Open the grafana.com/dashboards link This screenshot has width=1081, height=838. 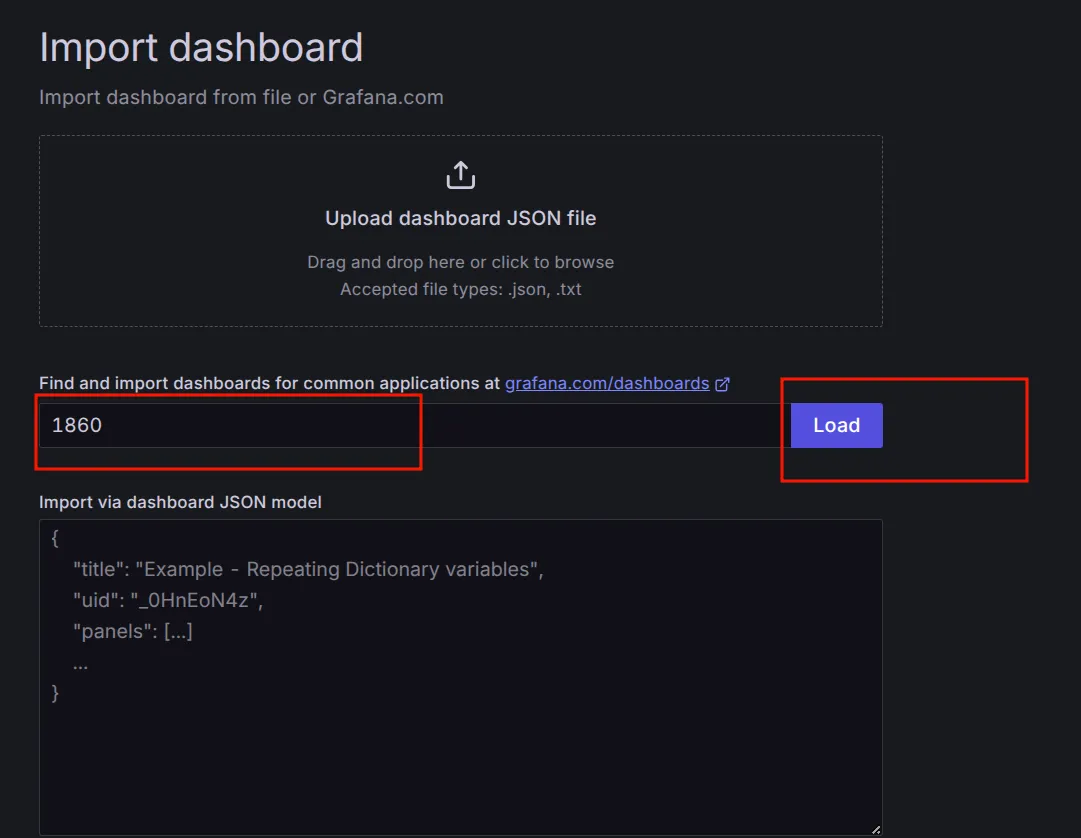607,383
